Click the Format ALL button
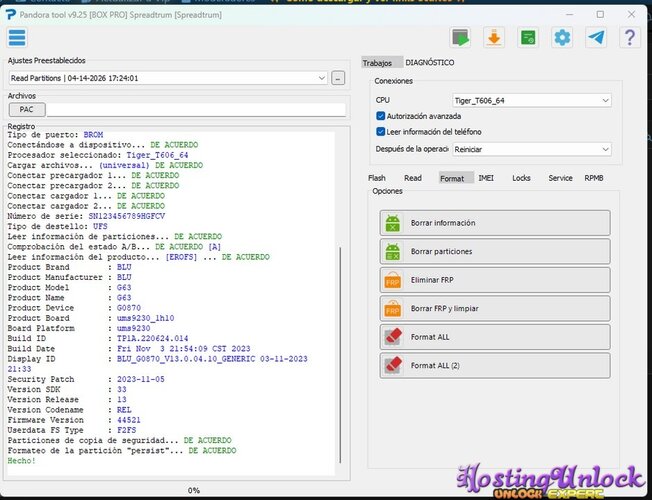The height and width of the screenshot is (500, 652). tap(495, 337)
